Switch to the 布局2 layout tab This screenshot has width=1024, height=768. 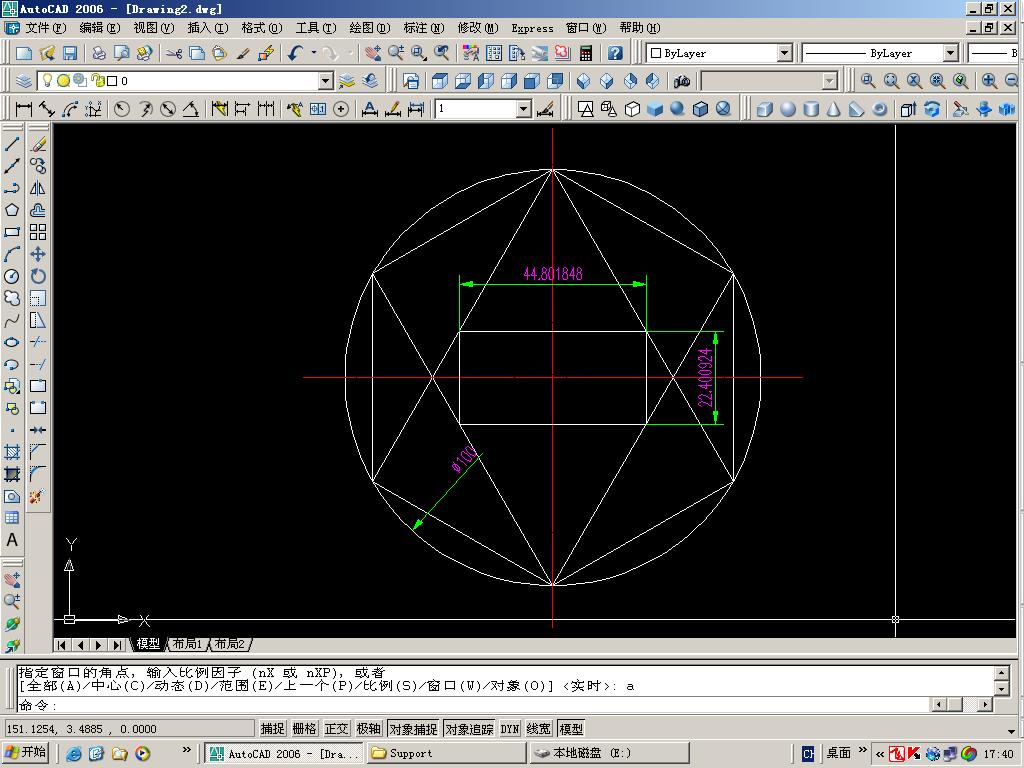pos(230,644)
